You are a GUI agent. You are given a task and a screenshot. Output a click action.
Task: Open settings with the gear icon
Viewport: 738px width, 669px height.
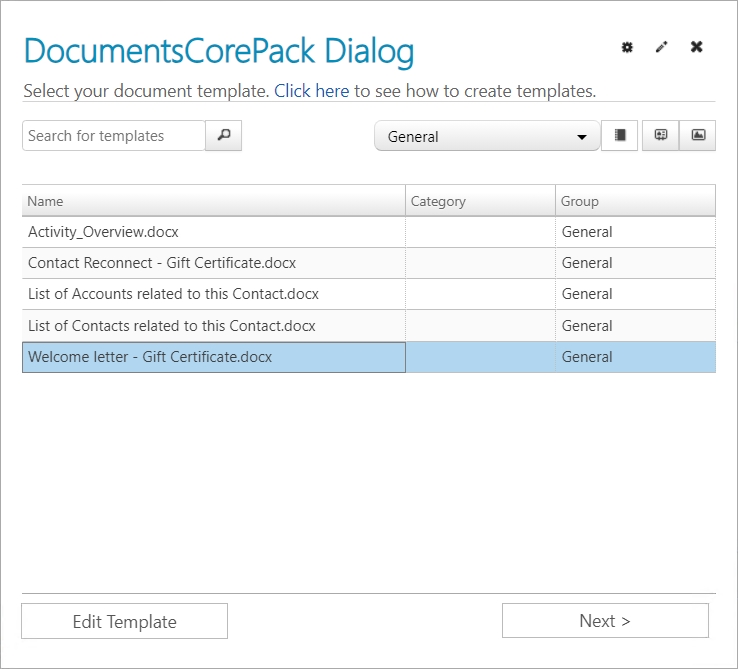tap(627, 47)
